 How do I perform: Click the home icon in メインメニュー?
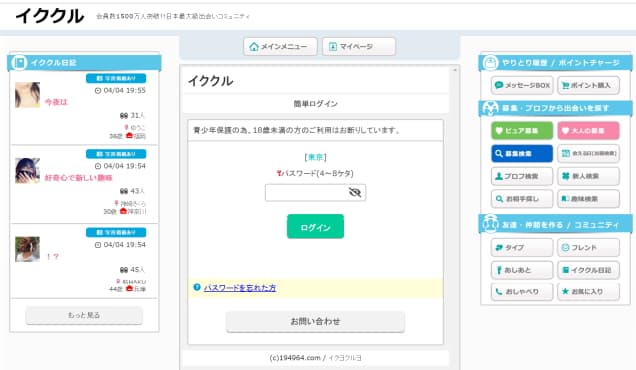[254, 47]
